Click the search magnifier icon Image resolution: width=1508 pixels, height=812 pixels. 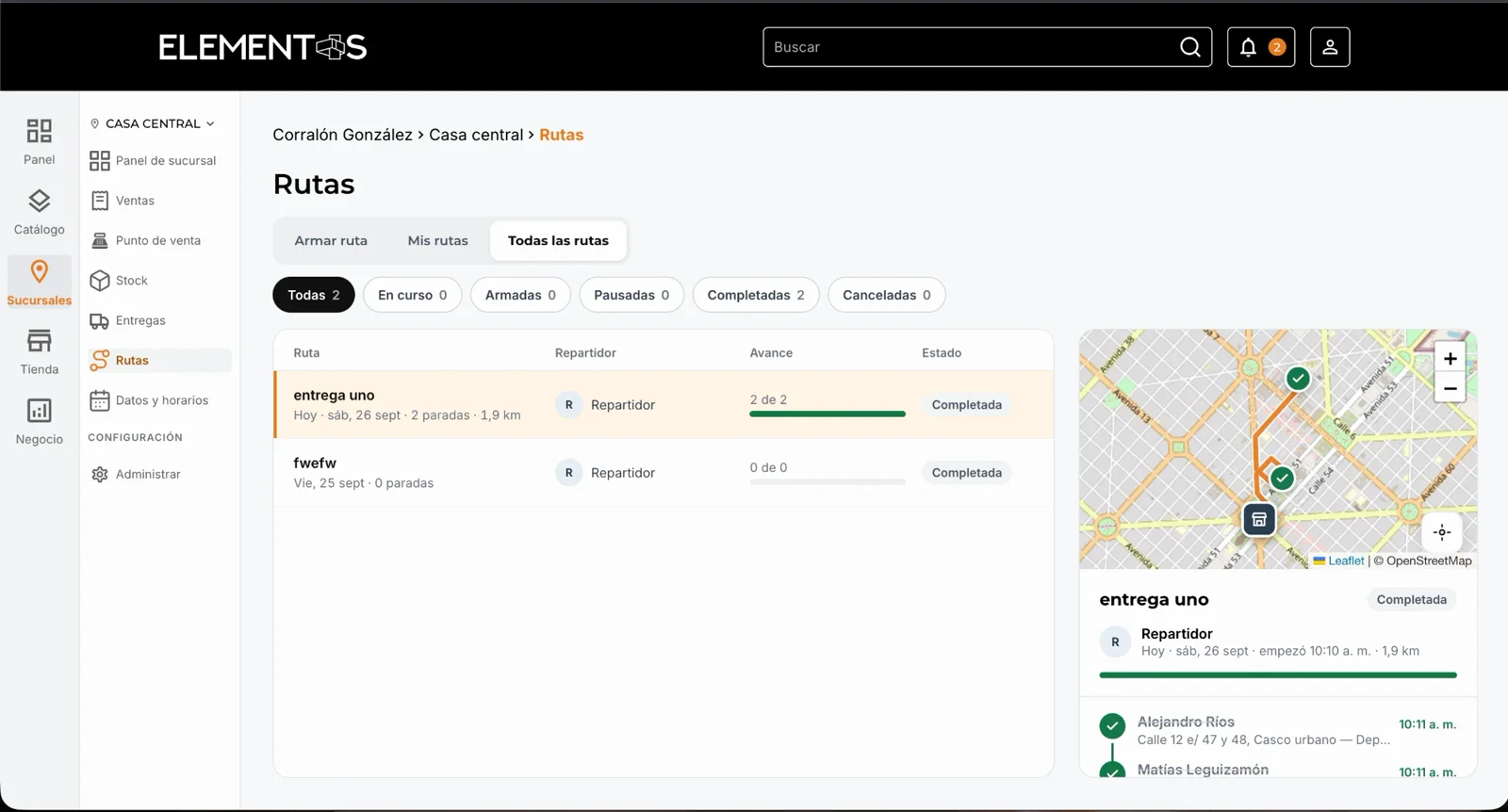point(1190,47)
